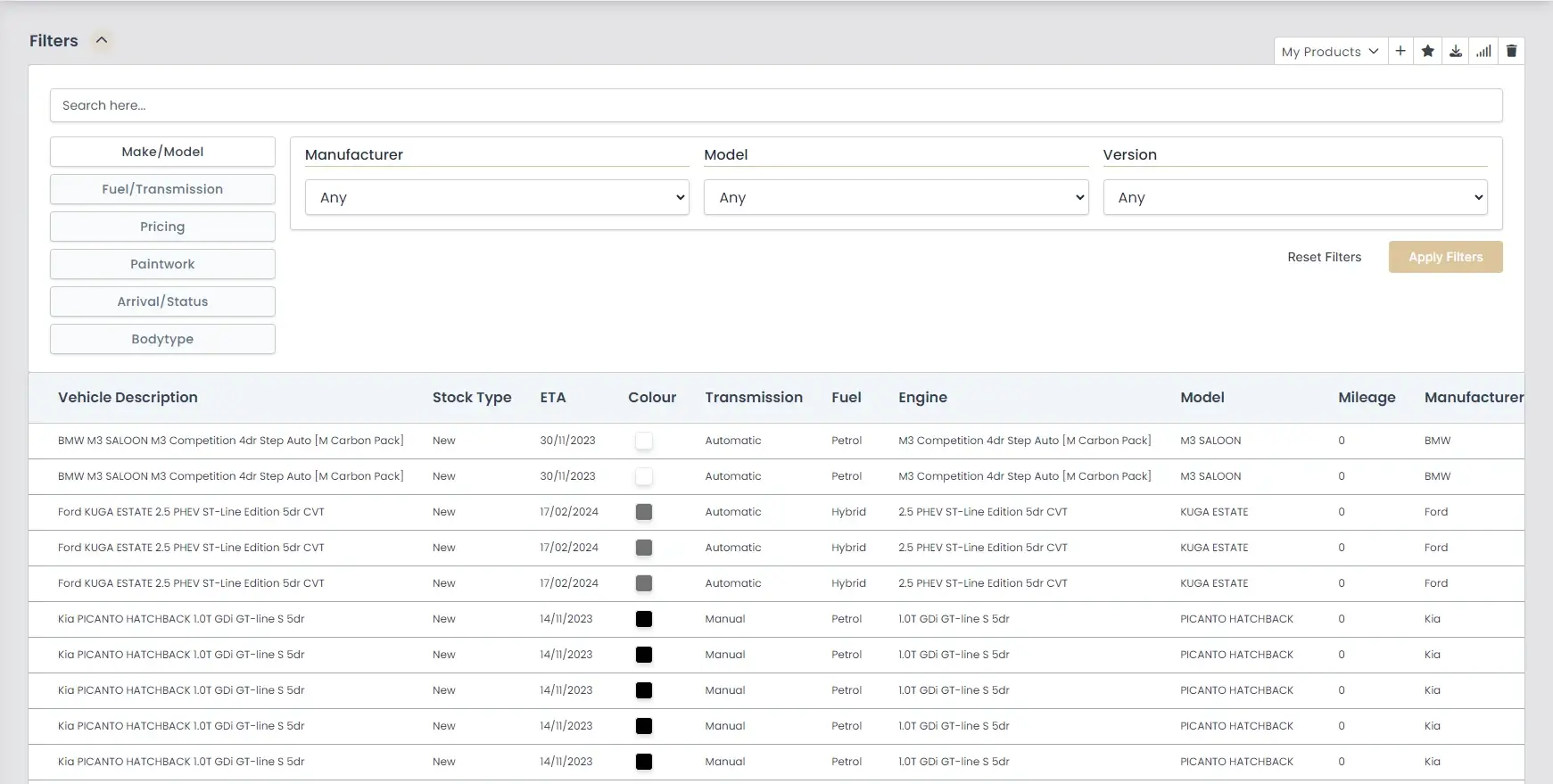1553x784 pixels.
Task: Focus the Search here input field
Action: 776,105
